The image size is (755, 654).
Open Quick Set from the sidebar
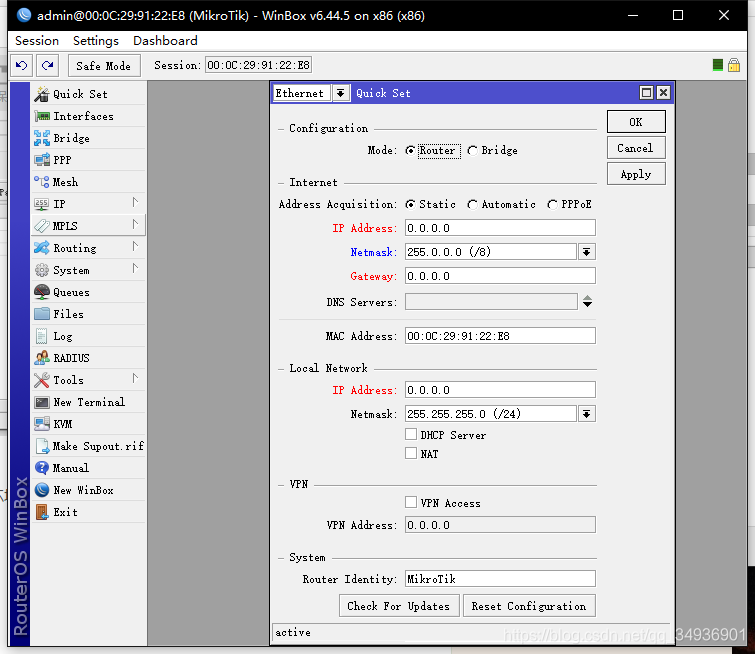pos(89,94)
